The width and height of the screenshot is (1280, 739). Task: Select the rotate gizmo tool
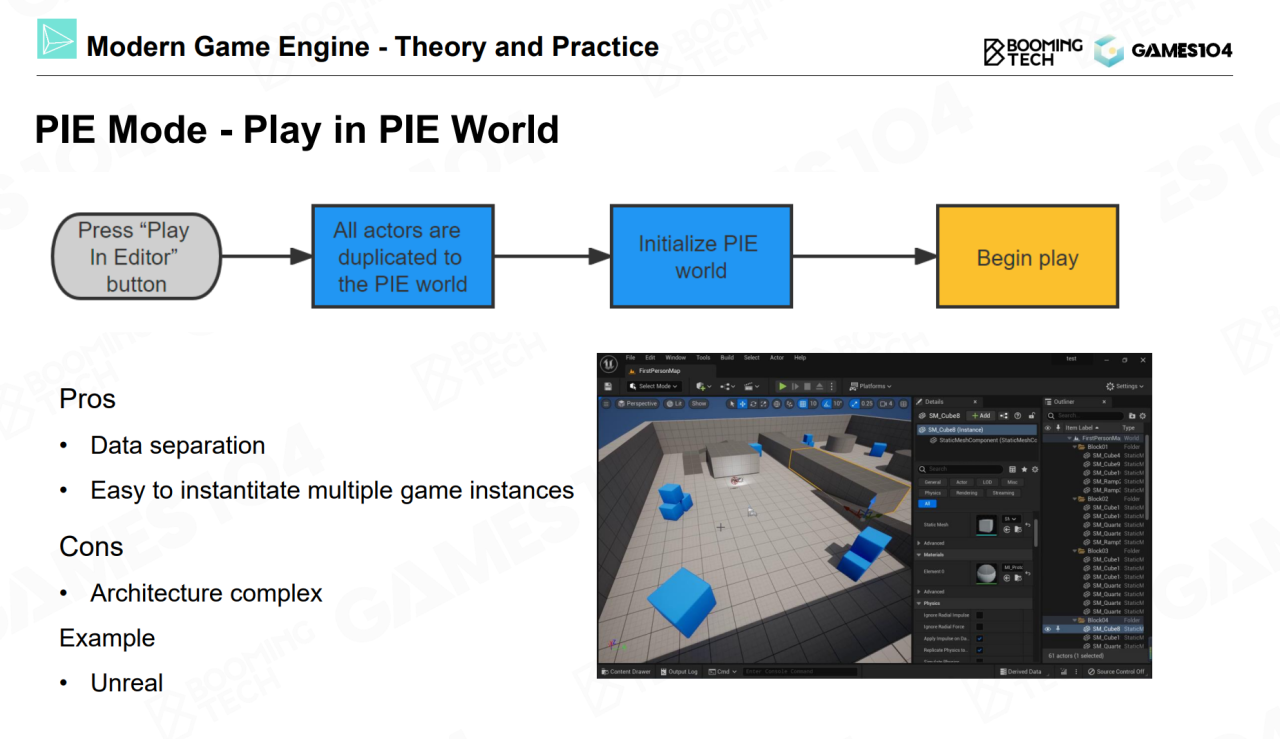point(754,404)
